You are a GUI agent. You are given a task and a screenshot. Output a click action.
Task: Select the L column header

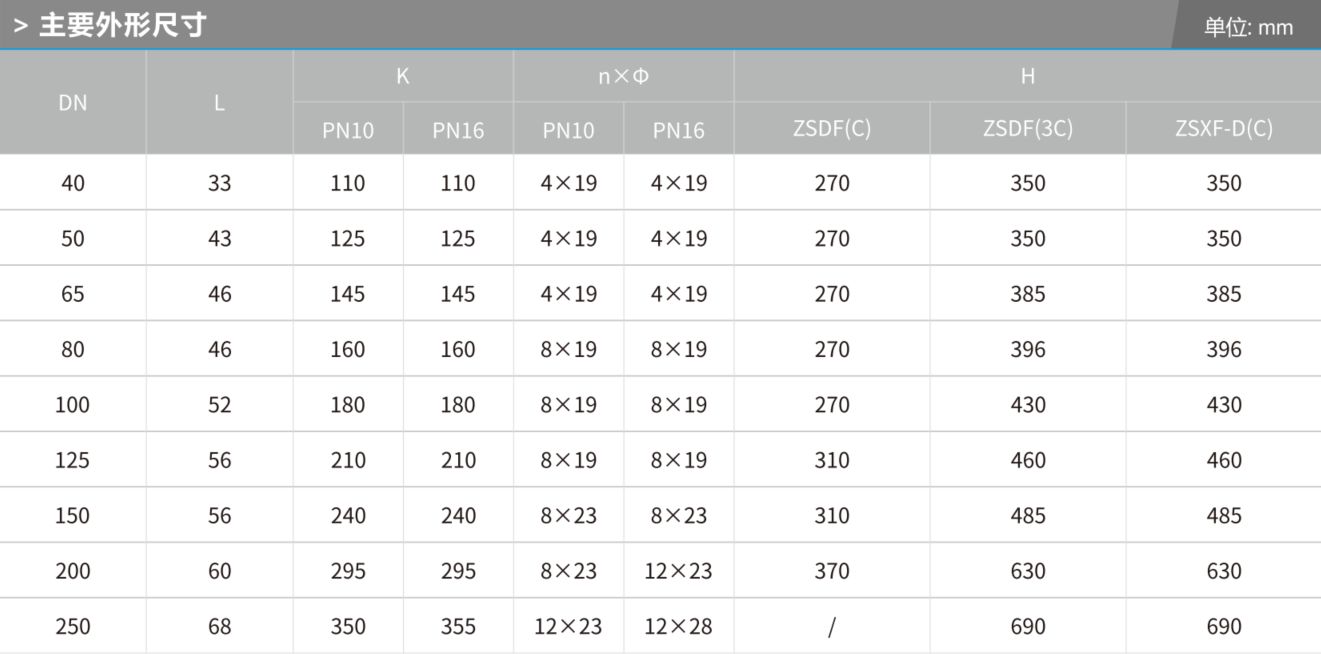[x=219, y=102]
